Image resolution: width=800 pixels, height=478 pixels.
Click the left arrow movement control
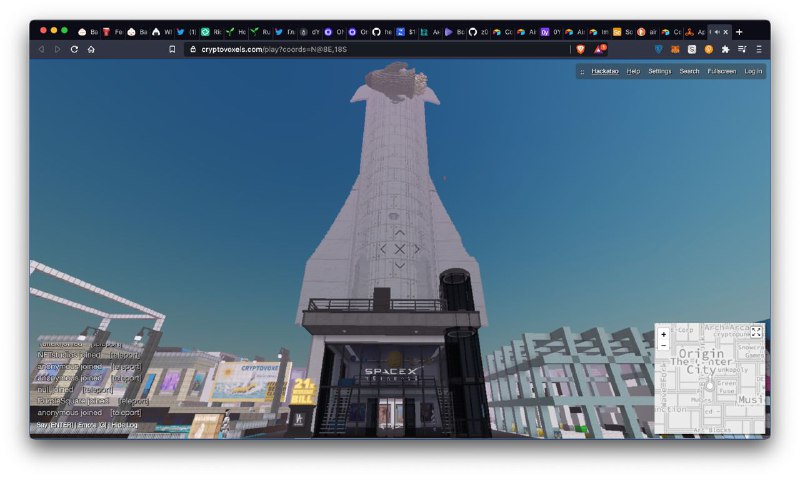point(383,249)
